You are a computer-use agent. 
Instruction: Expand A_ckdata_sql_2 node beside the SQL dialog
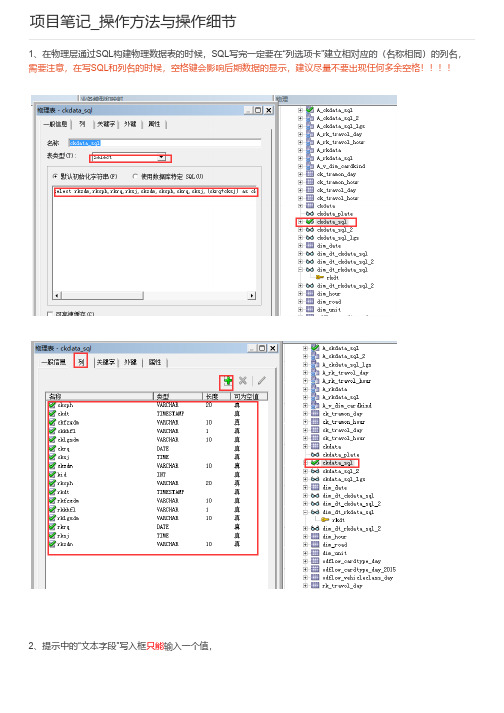pos(300,118)
